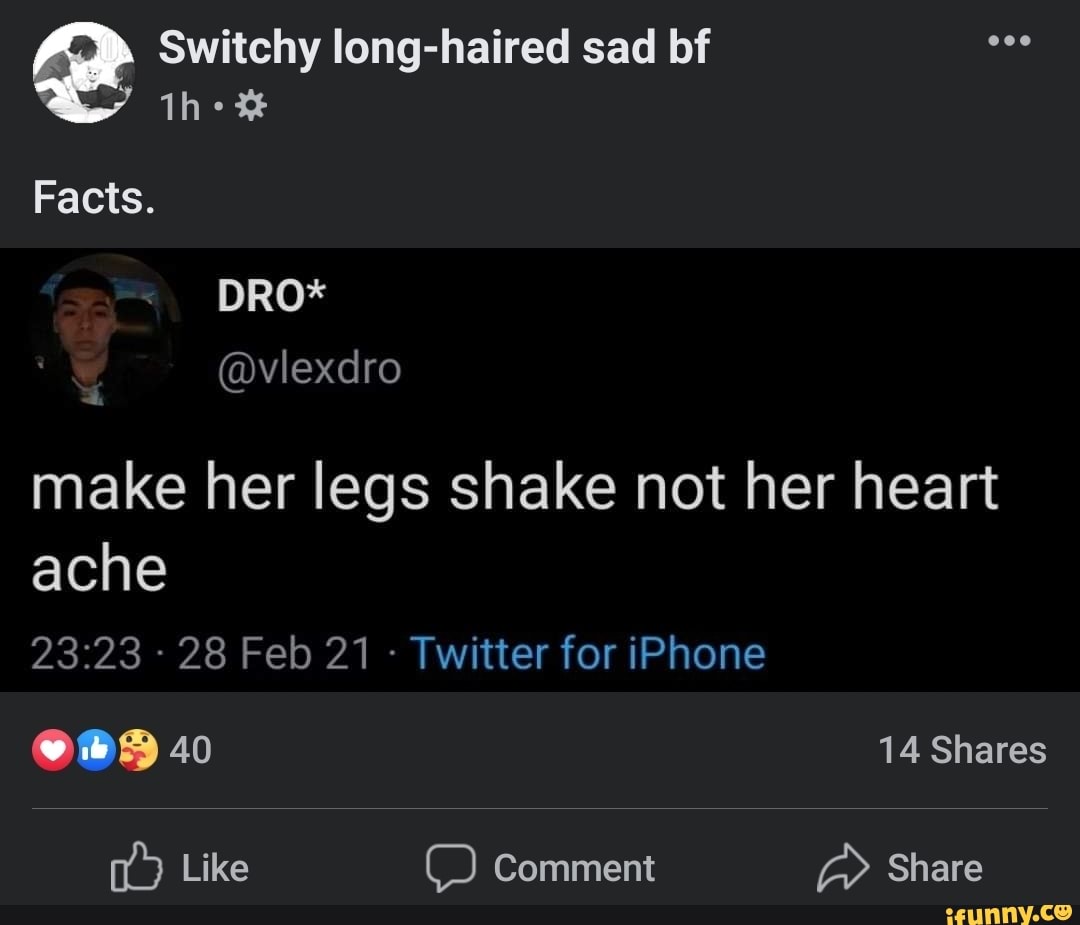Viewport: 1080px width, 925px height.
Task: Open the Twitter for iPhone link
Action: click(x=587, y=652)
